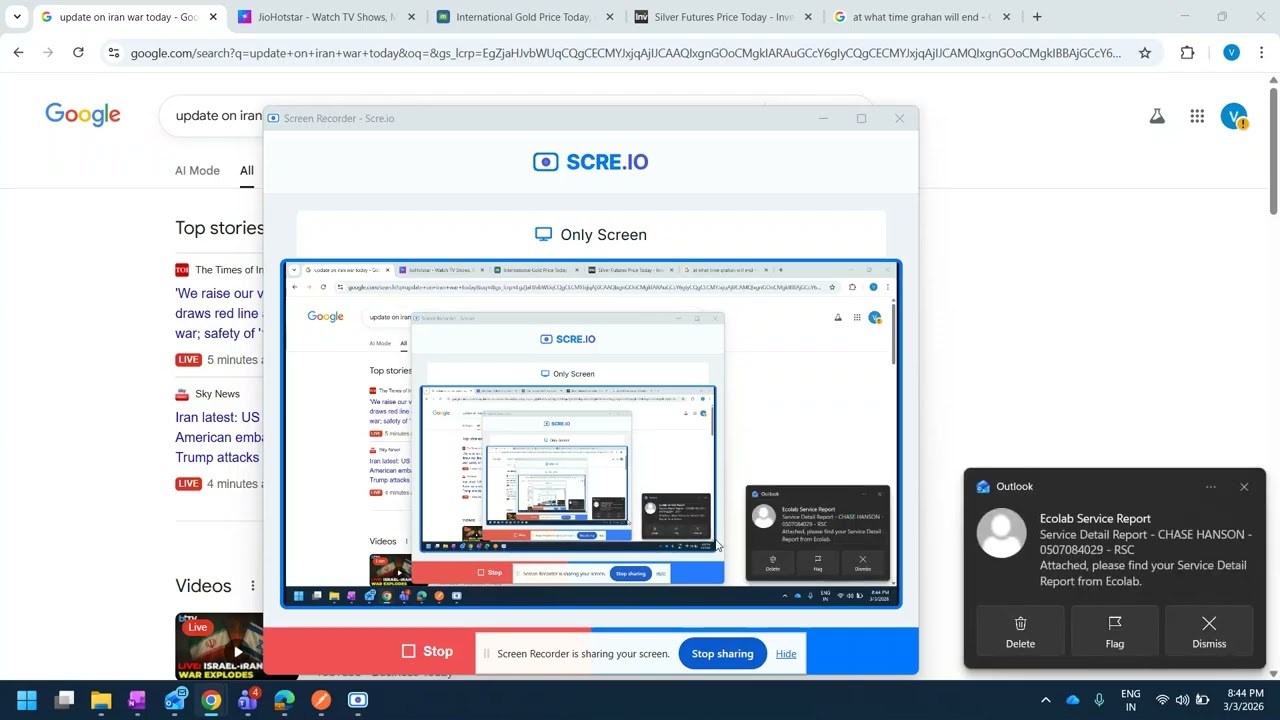Open Microsoft Edge taskbar icon

tap(284, 700)
